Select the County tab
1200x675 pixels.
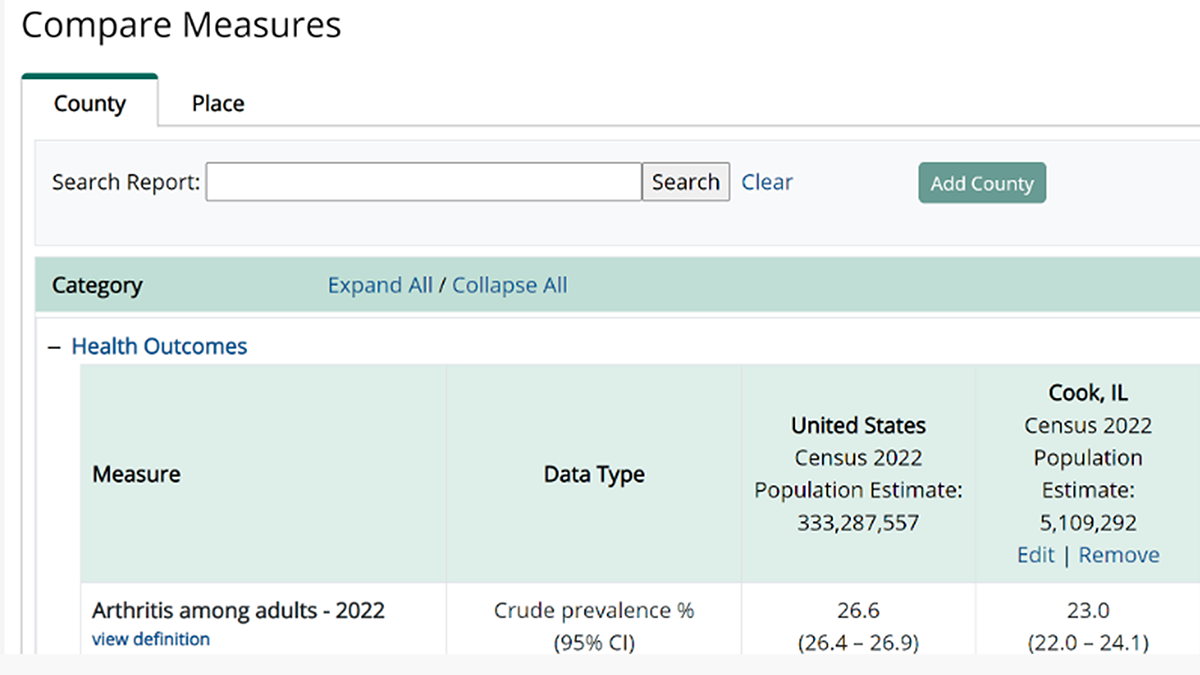pyautogui.click(x=89, y=103)
